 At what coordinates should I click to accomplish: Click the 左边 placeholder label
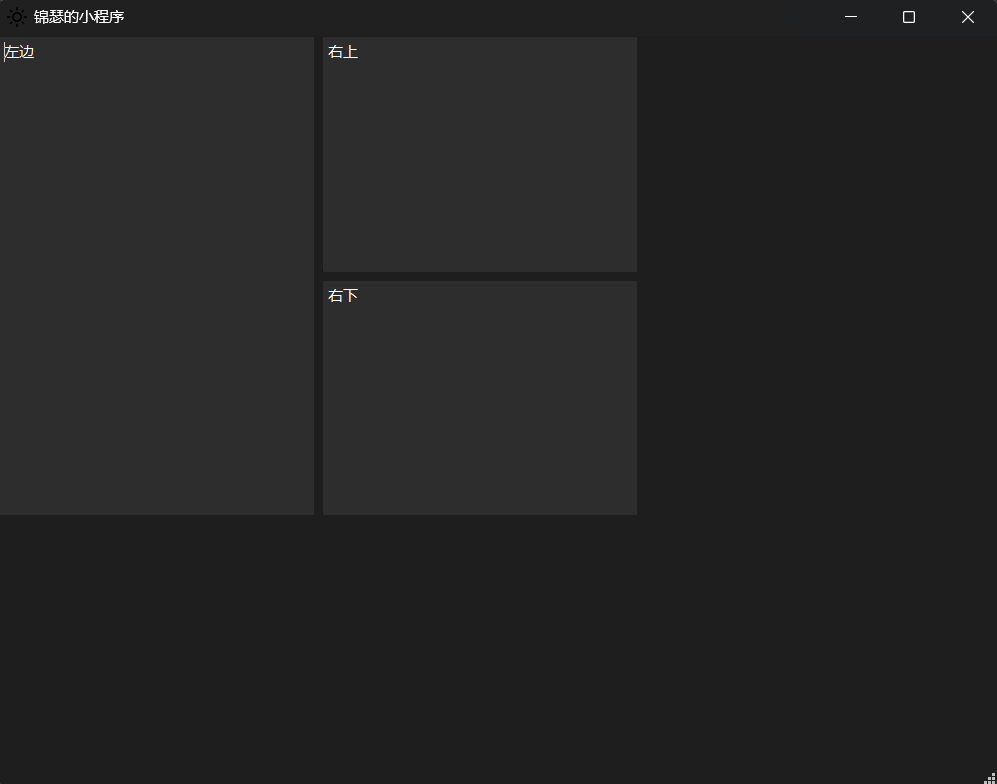click(18, 51)
